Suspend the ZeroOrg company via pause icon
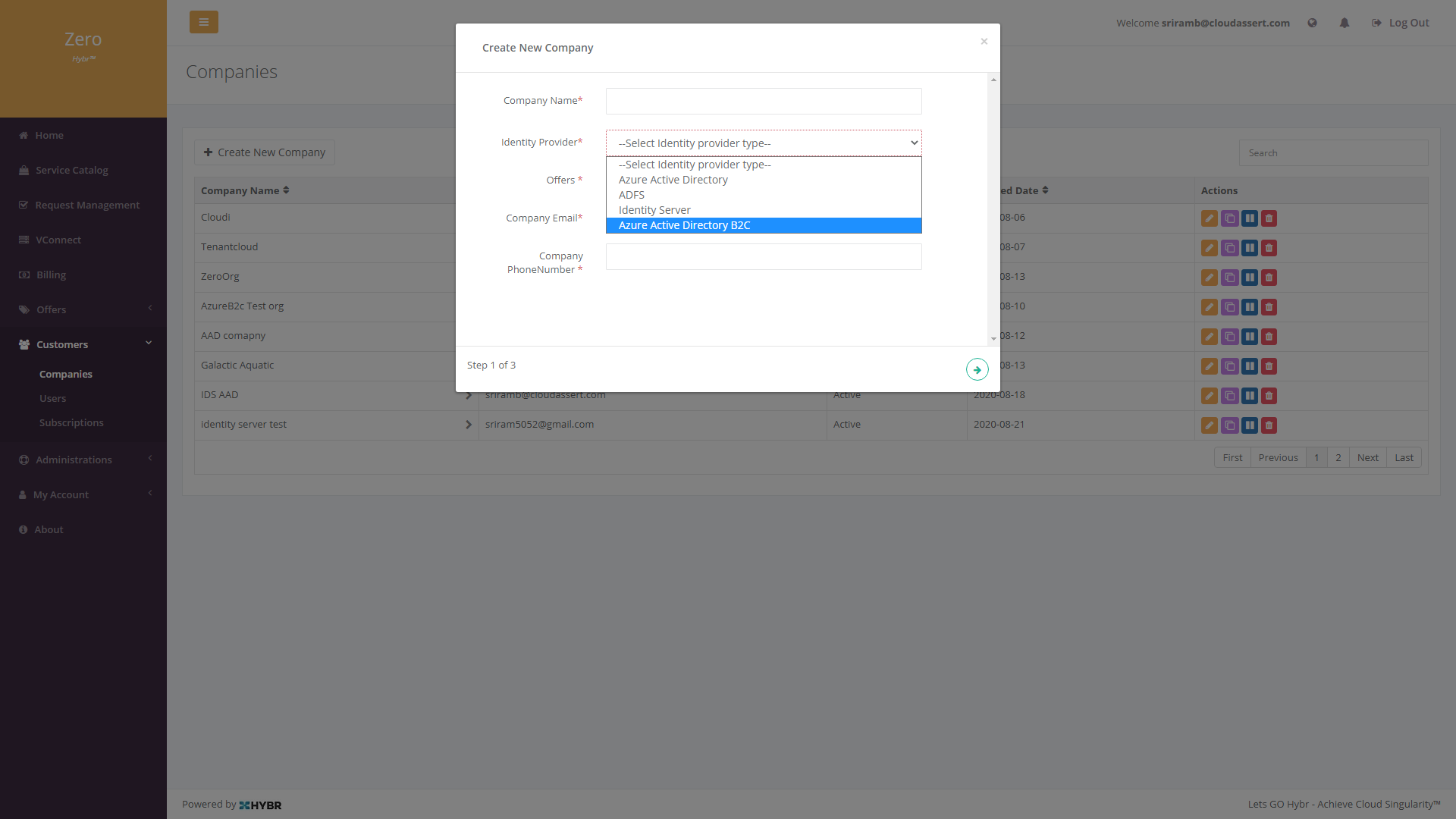The width and height of the screenshot is (1456, 819). click(x=1249, y=278)
